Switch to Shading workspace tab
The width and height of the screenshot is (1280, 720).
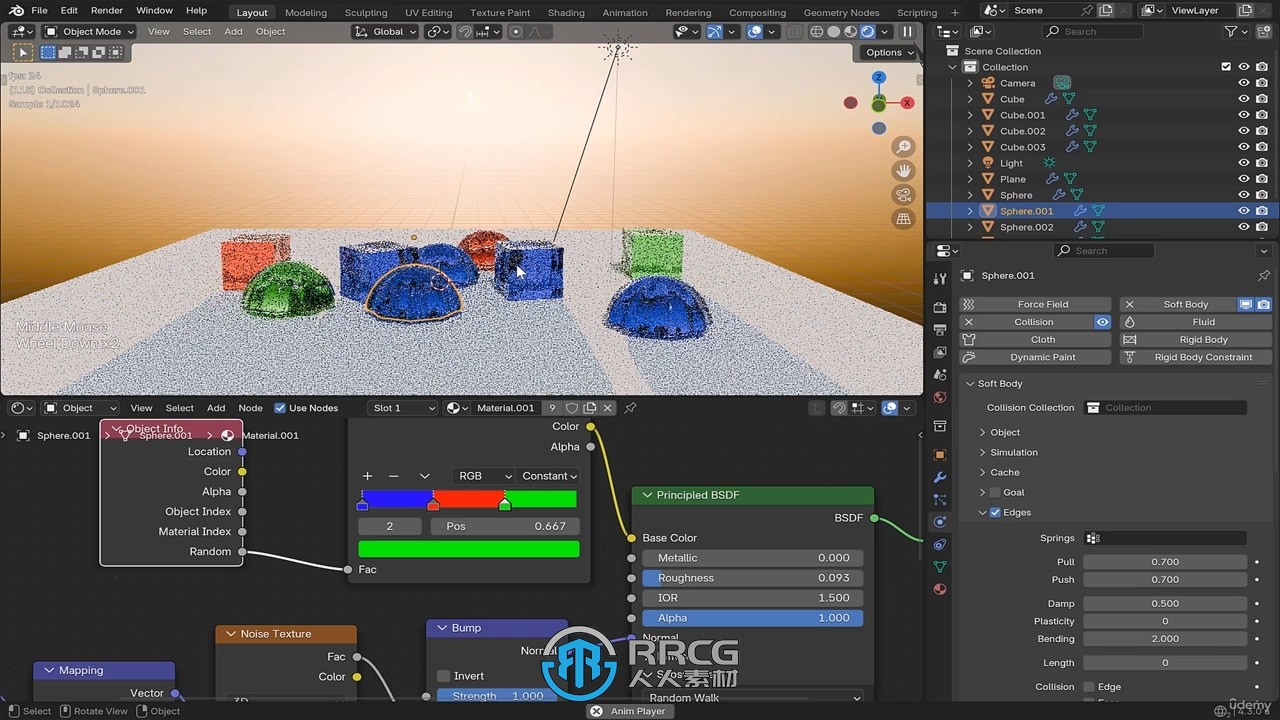(566, 12)
